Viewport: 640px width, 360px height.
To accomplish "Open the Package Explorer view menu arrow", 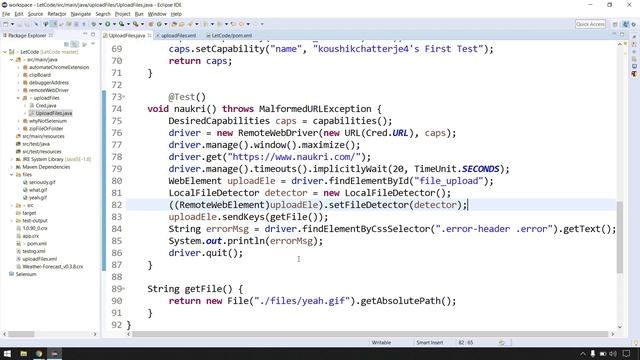I will (x=93, y=44).
